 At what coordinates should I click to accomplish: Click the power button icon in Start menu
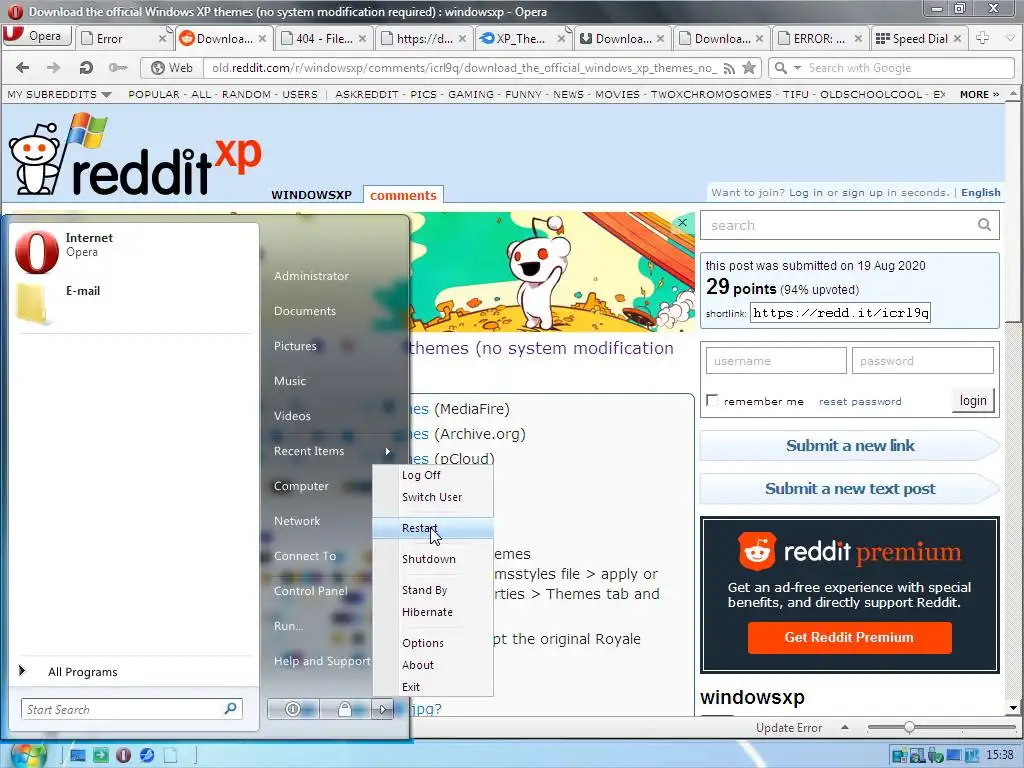pos(293,709)
